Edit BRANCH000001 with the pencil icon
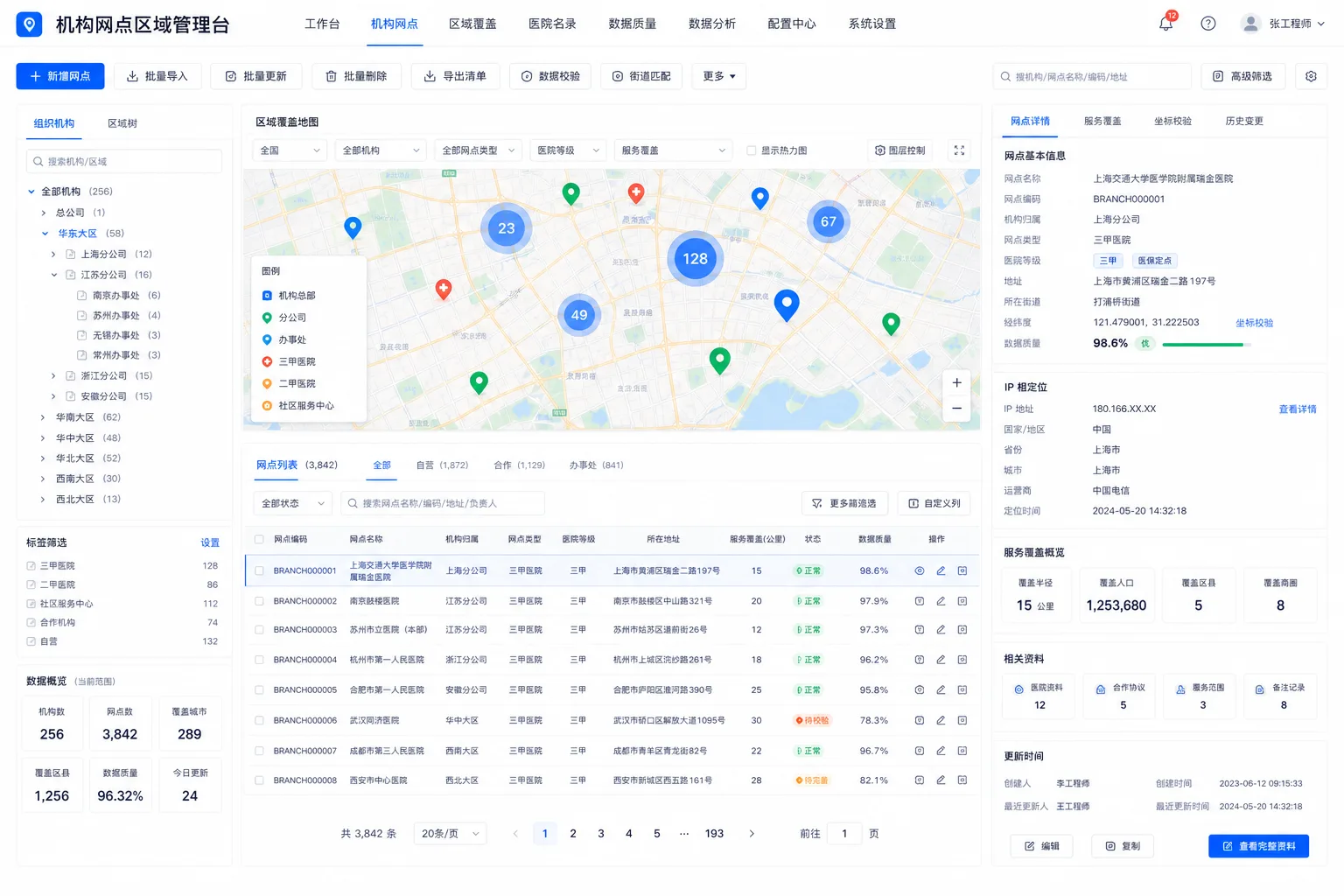Viewport: 1344px width, 896px height. coord(941,570)
